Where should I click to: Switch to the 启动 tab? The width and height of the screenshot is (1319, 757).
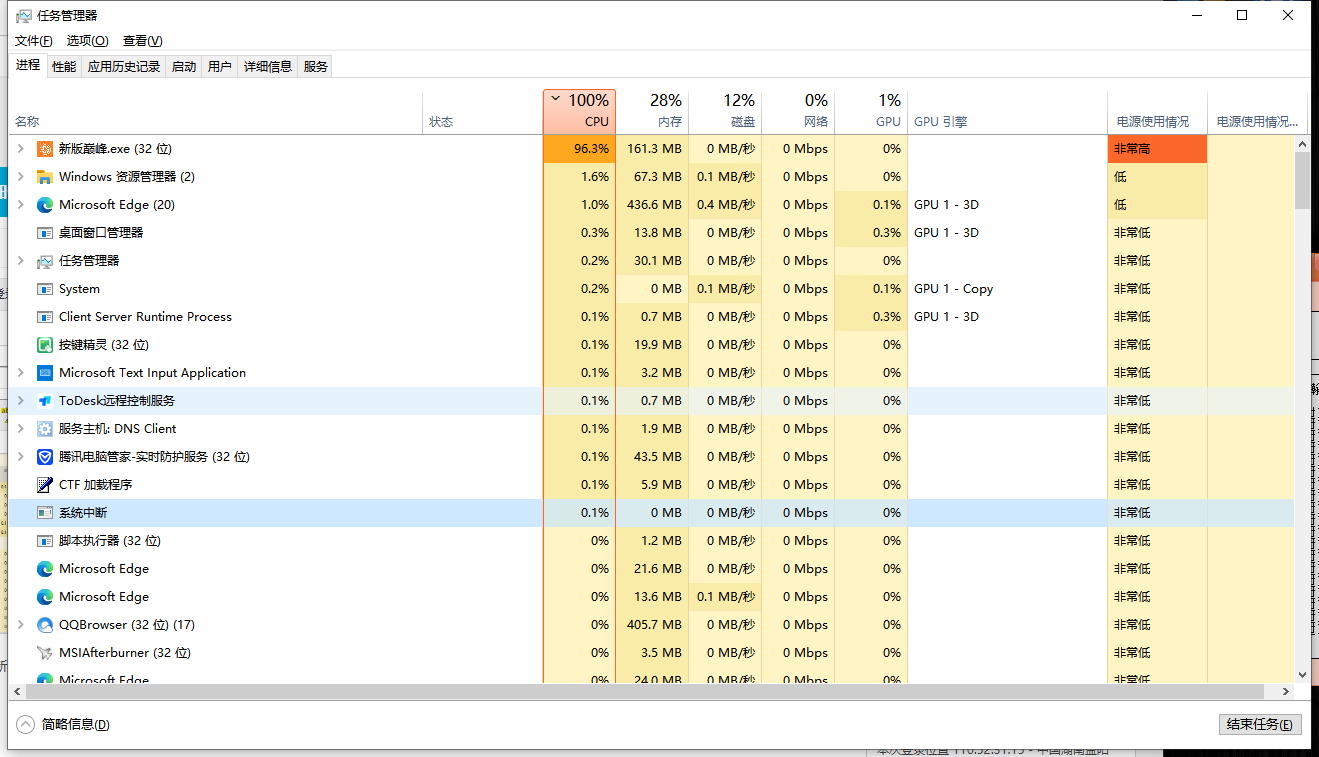coord(184,66)
